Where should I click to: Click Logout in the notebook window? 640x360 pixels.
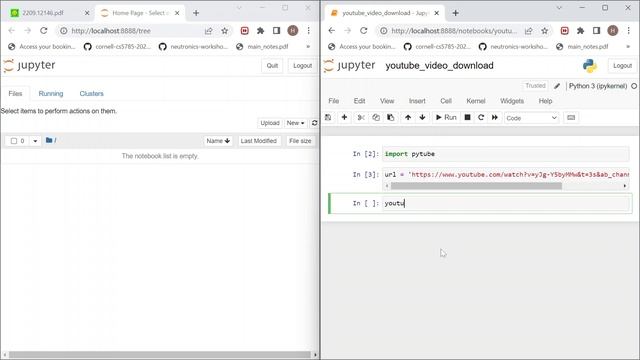tap(622, 66)
